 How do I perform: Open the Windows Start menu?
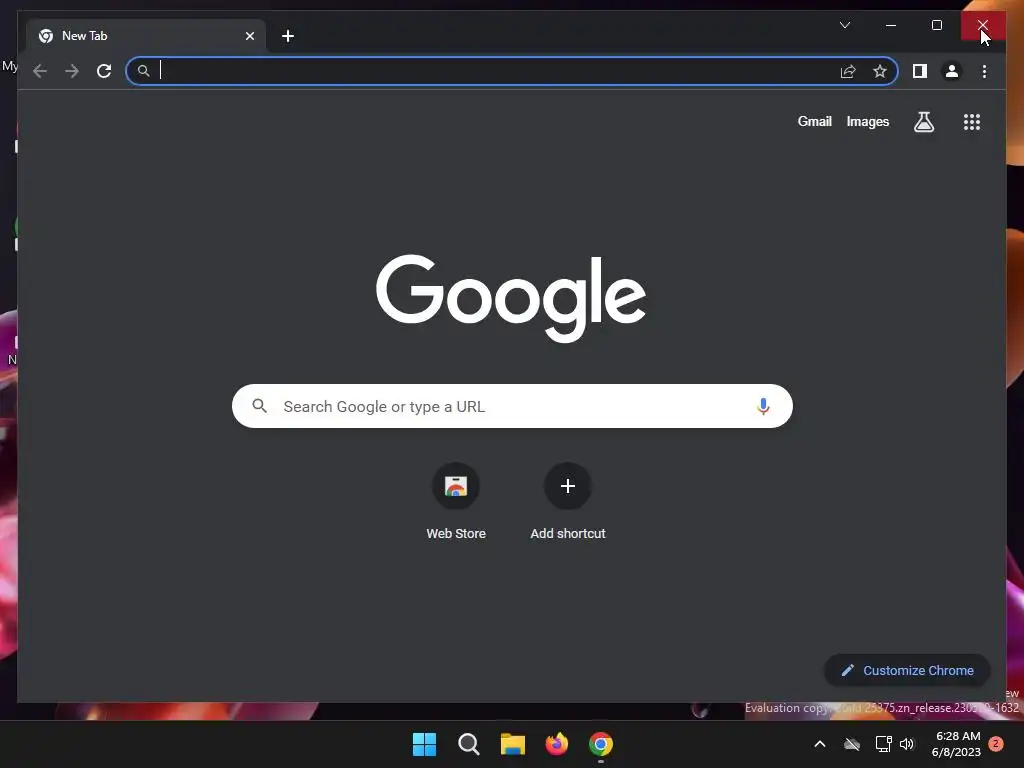coord(424,744)
